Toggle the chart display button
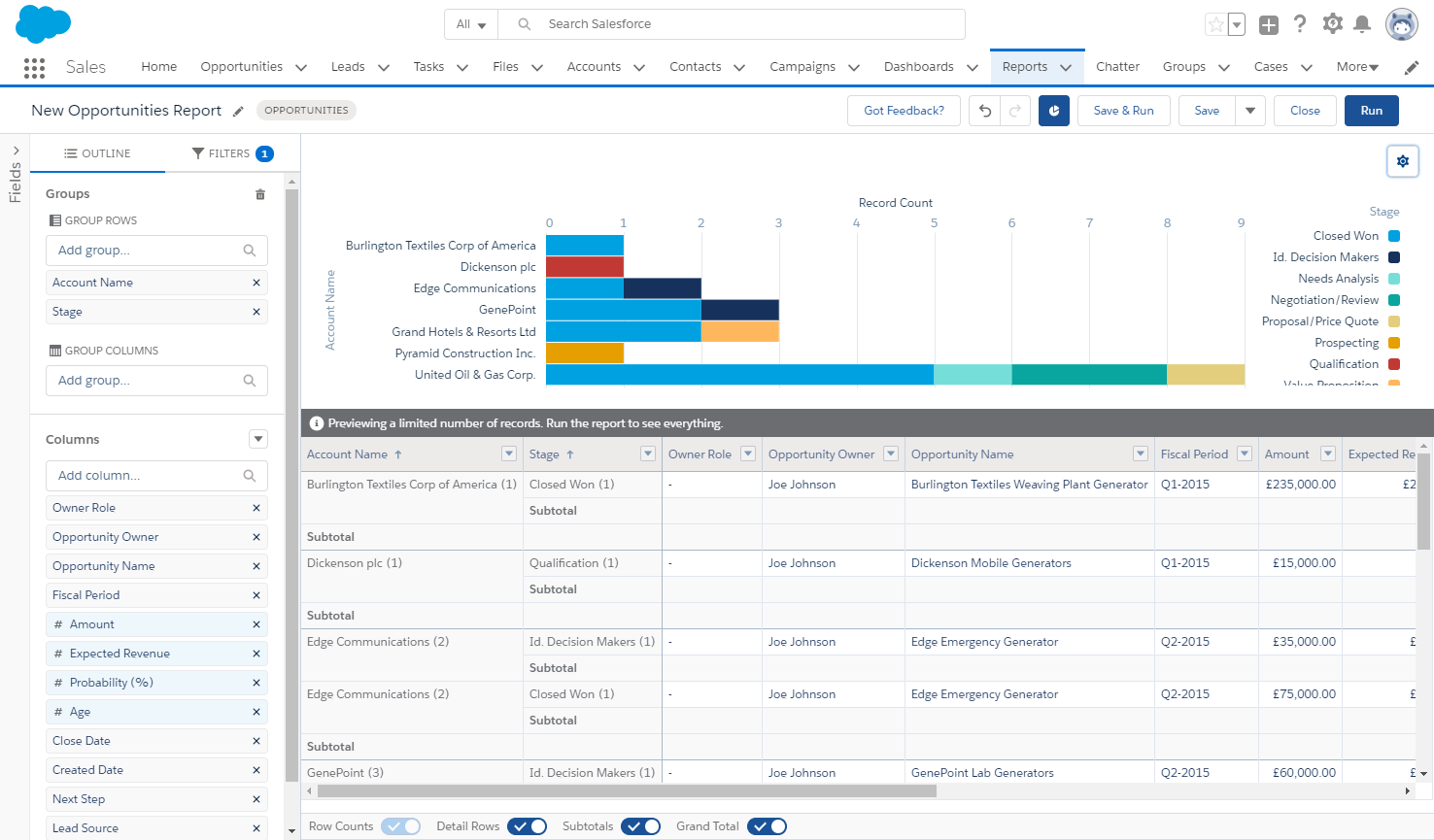This screenshot has height=840, width=1434. 1054,111
